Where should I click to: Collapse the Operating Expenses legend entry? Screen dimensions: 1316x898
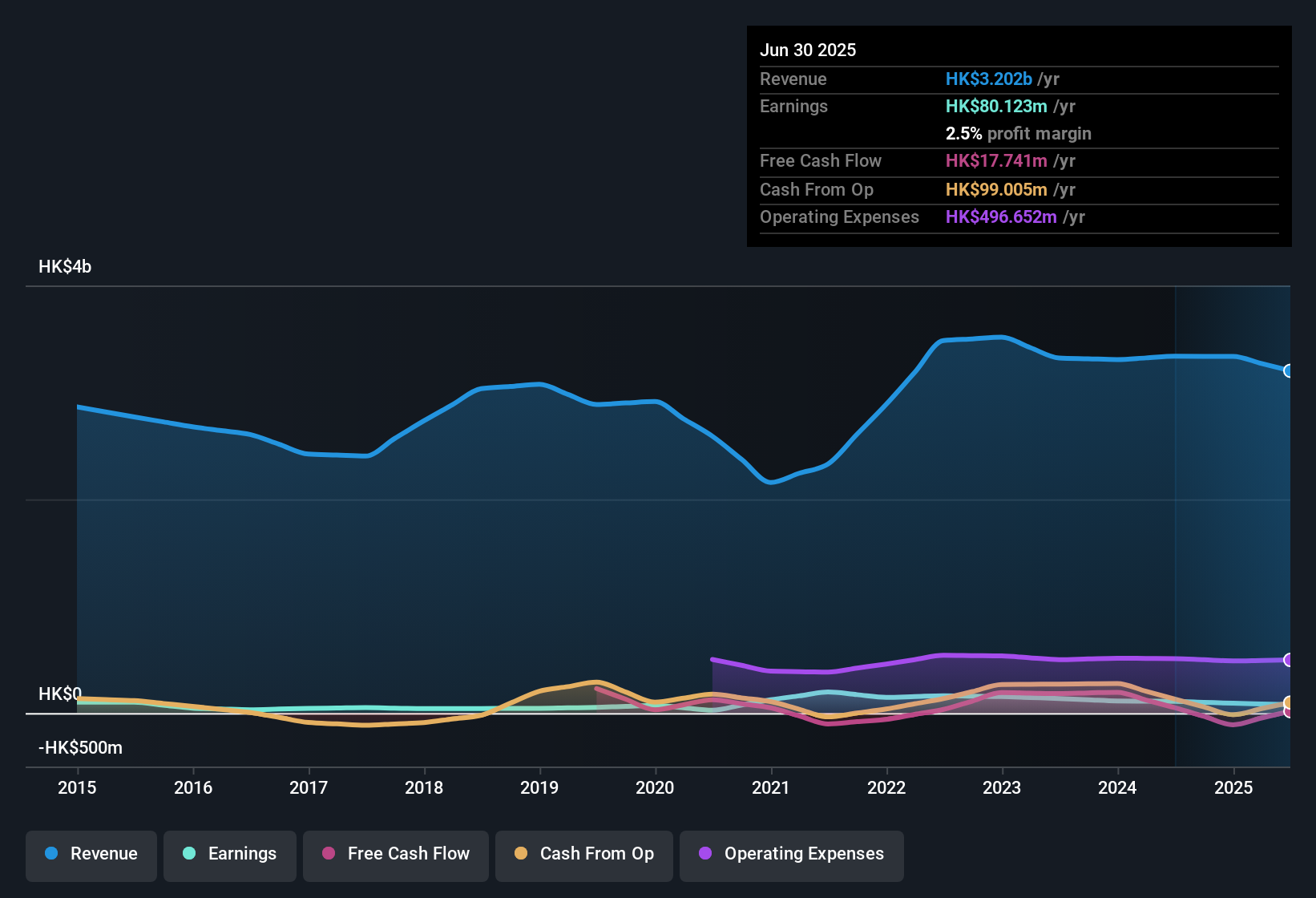coord(791,855)
